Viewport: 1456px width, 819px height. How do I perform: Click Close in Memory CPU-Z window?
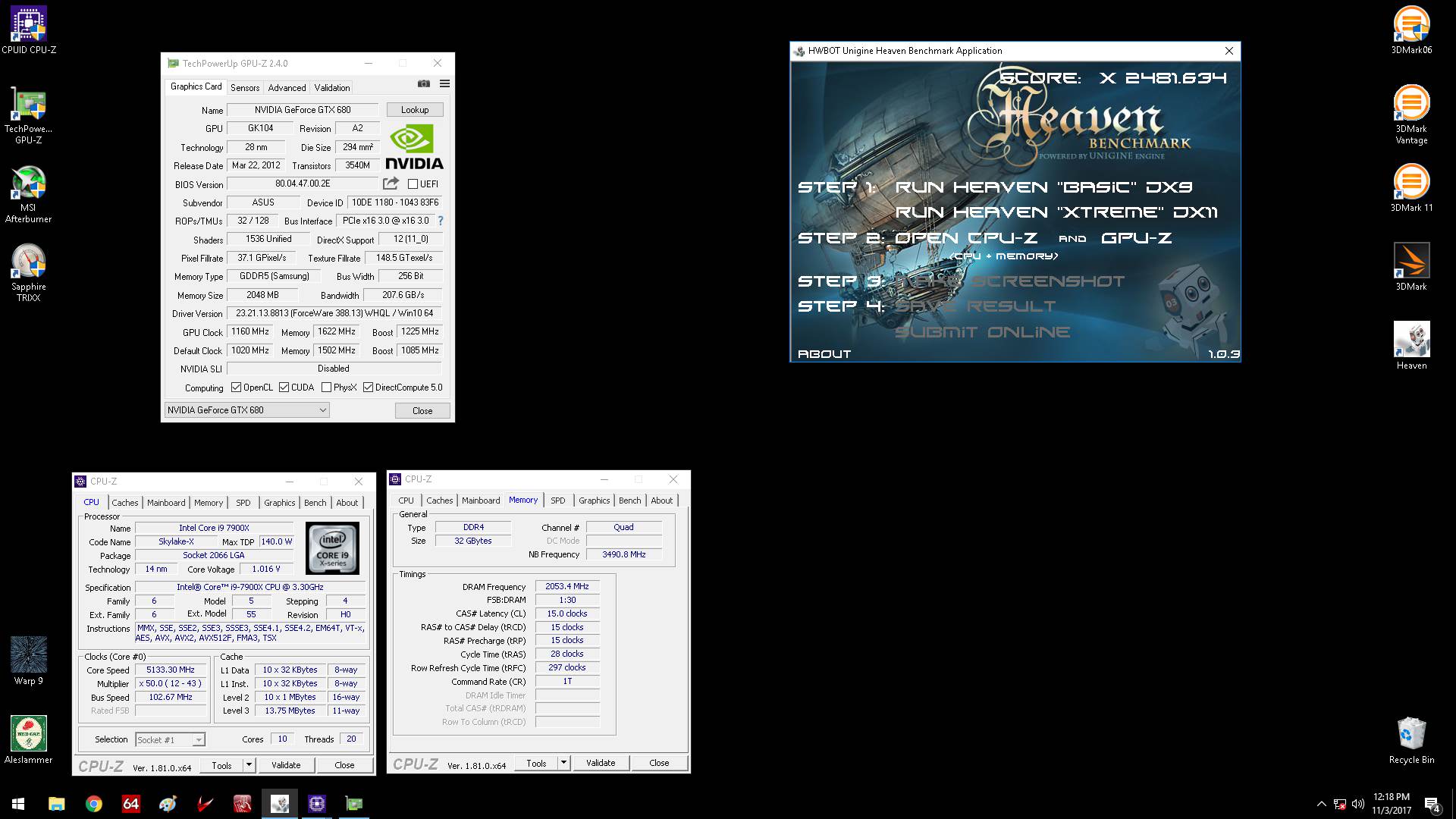pos(659,763)
